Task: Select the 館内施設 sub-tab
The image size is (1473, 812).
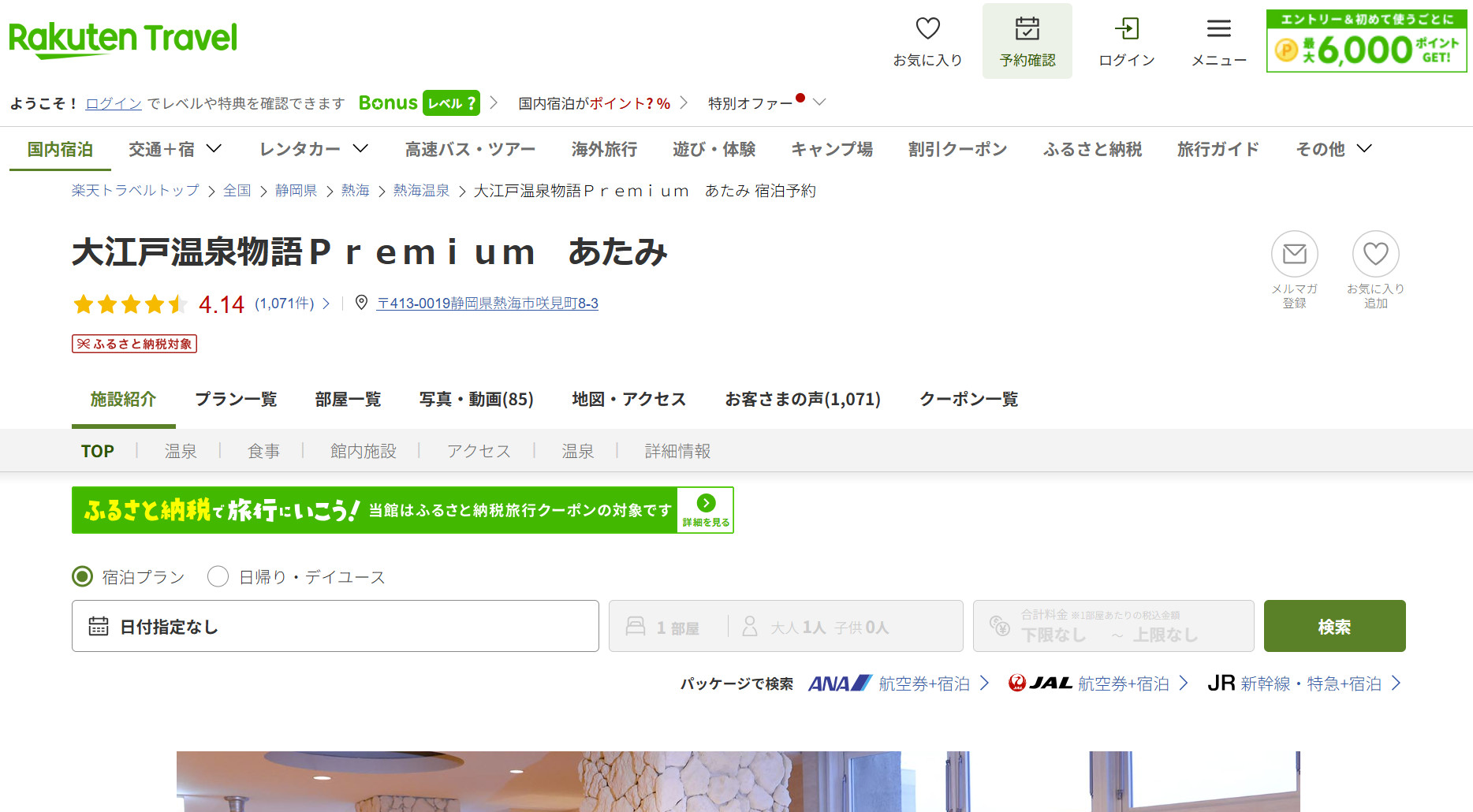Action: (x=363, y=451)
